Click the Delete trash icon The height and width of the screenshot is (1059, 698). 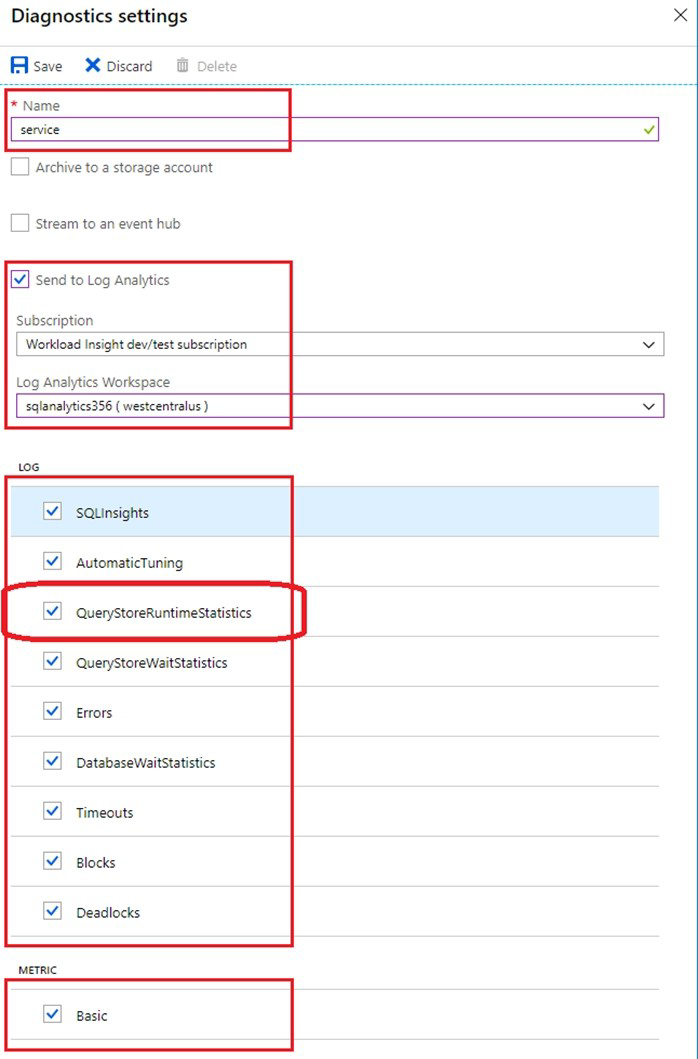[x=182, y=66]
